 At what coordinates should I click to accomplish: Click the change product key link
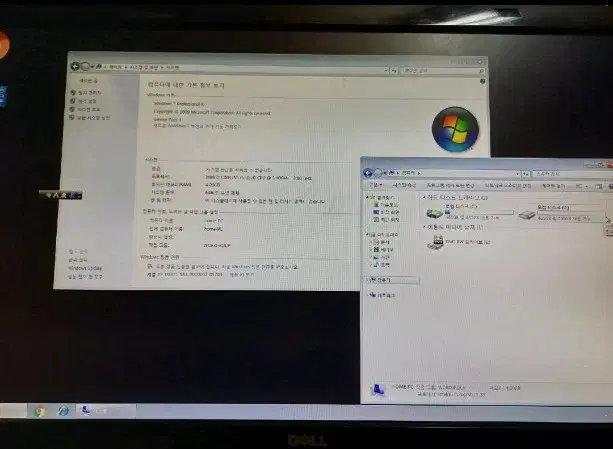(x=242, y=275)
